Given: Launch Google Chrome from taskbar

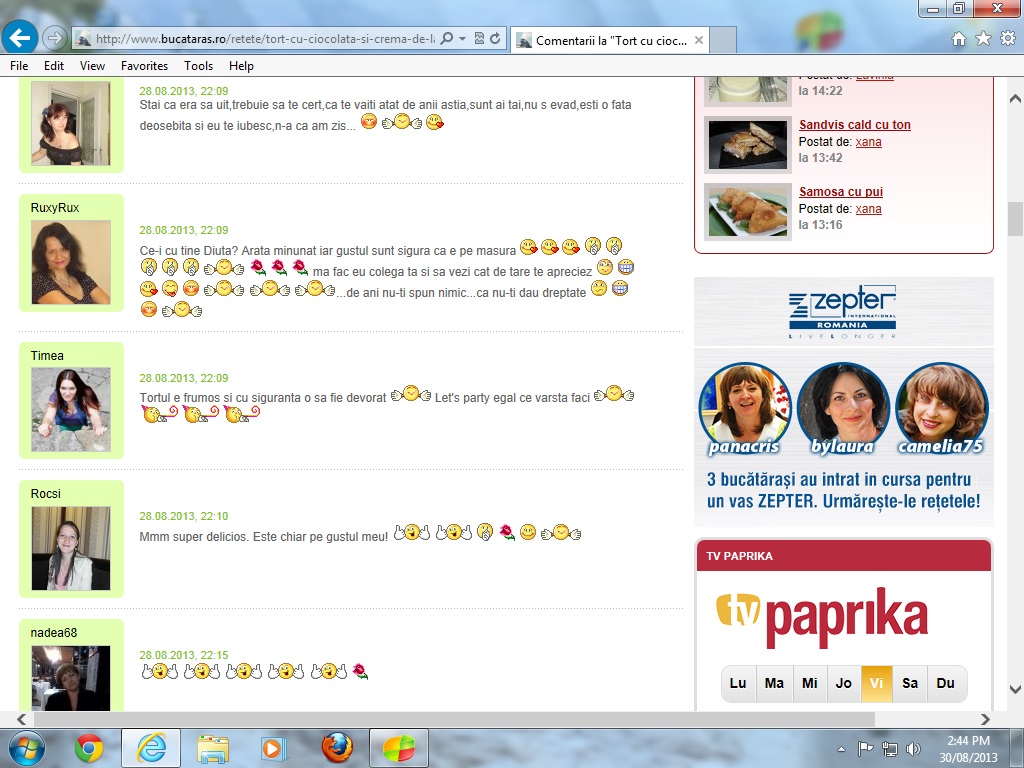Looking at the screenshot, I should 89,747.
